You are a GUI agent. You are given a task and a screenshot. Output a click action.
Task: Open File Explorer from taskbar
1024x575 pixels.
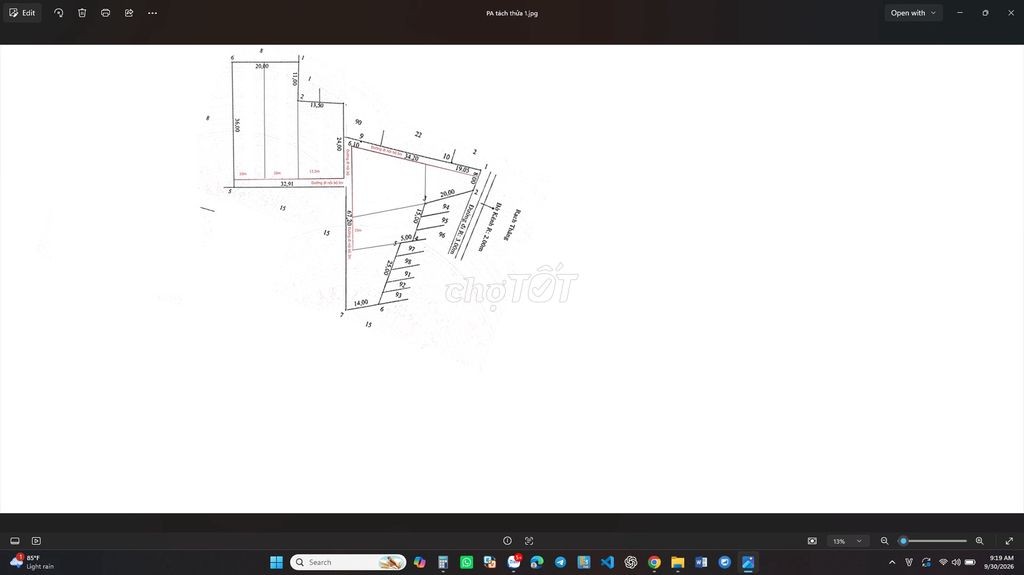point(678,563)
